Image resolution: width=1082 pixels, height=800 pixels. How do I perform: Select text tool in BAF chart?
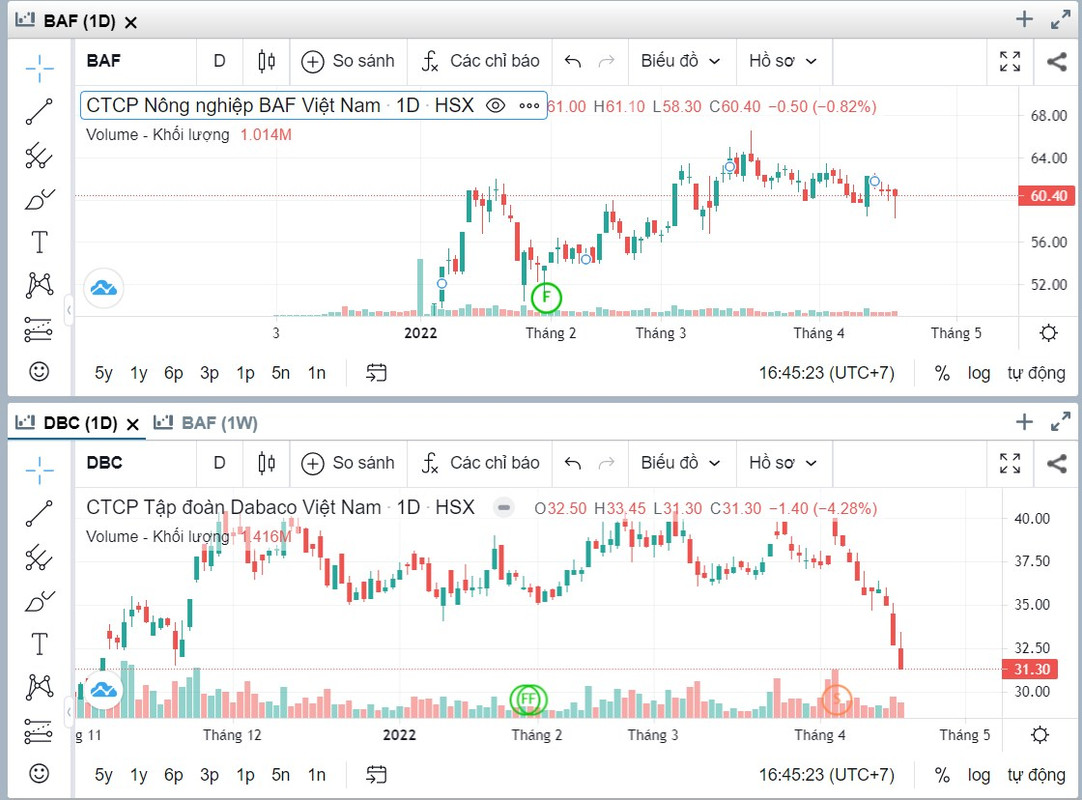coord(39,242)
